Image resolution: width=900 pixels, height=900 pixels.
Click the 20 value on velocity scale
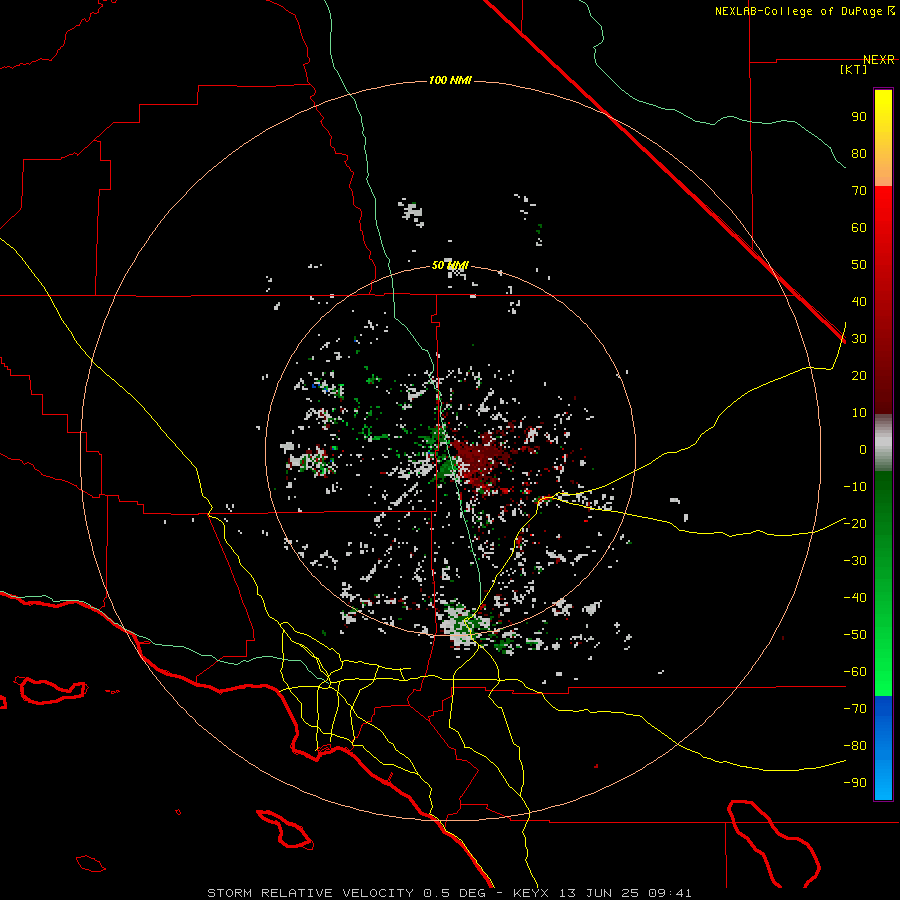859,376
